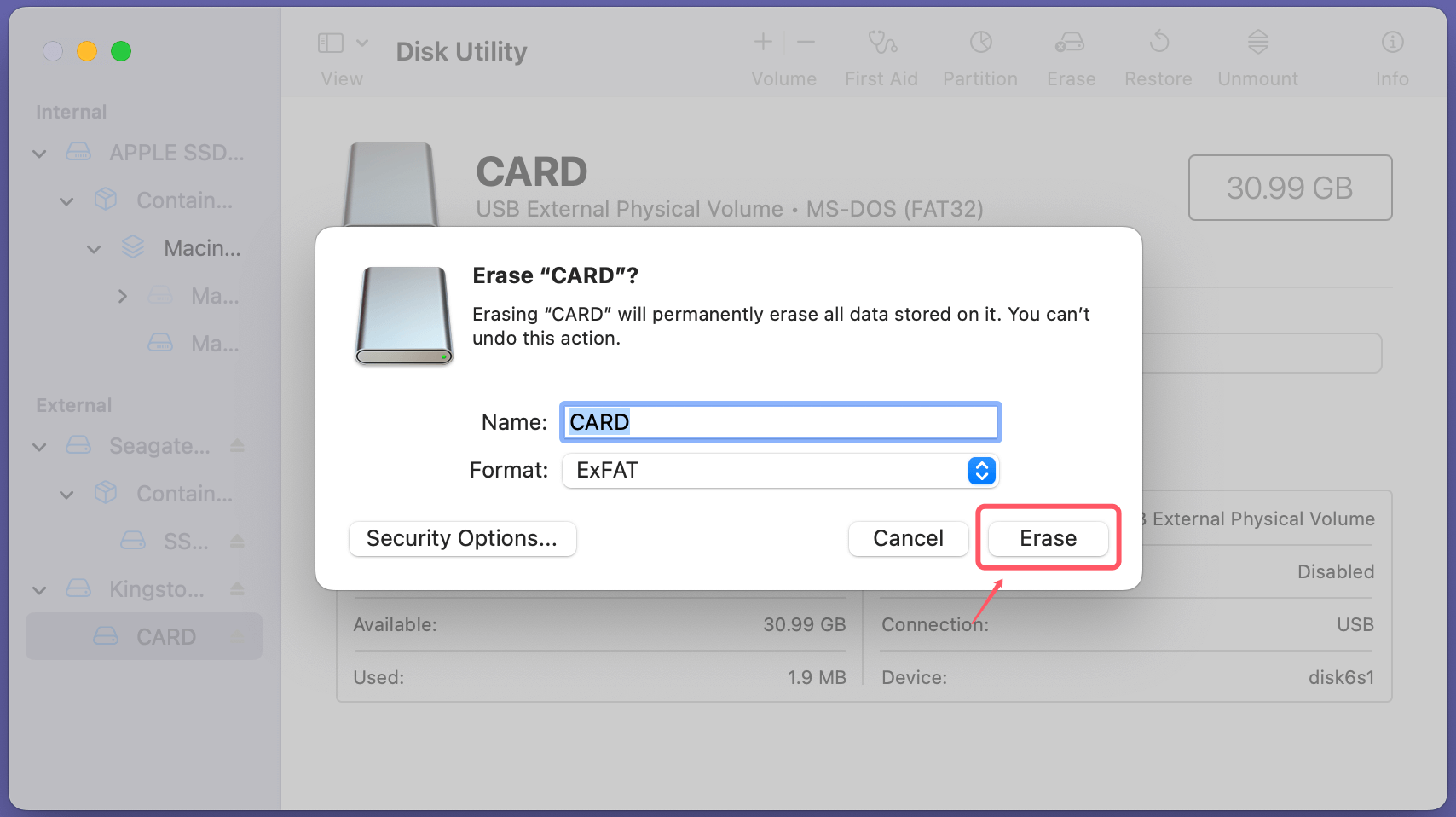Image resolution: width=1456 pixels, height=817 pixels.
Task: Expand the collapsed Macintosh sub-volume arrow
Action: [x=122, y=296]
